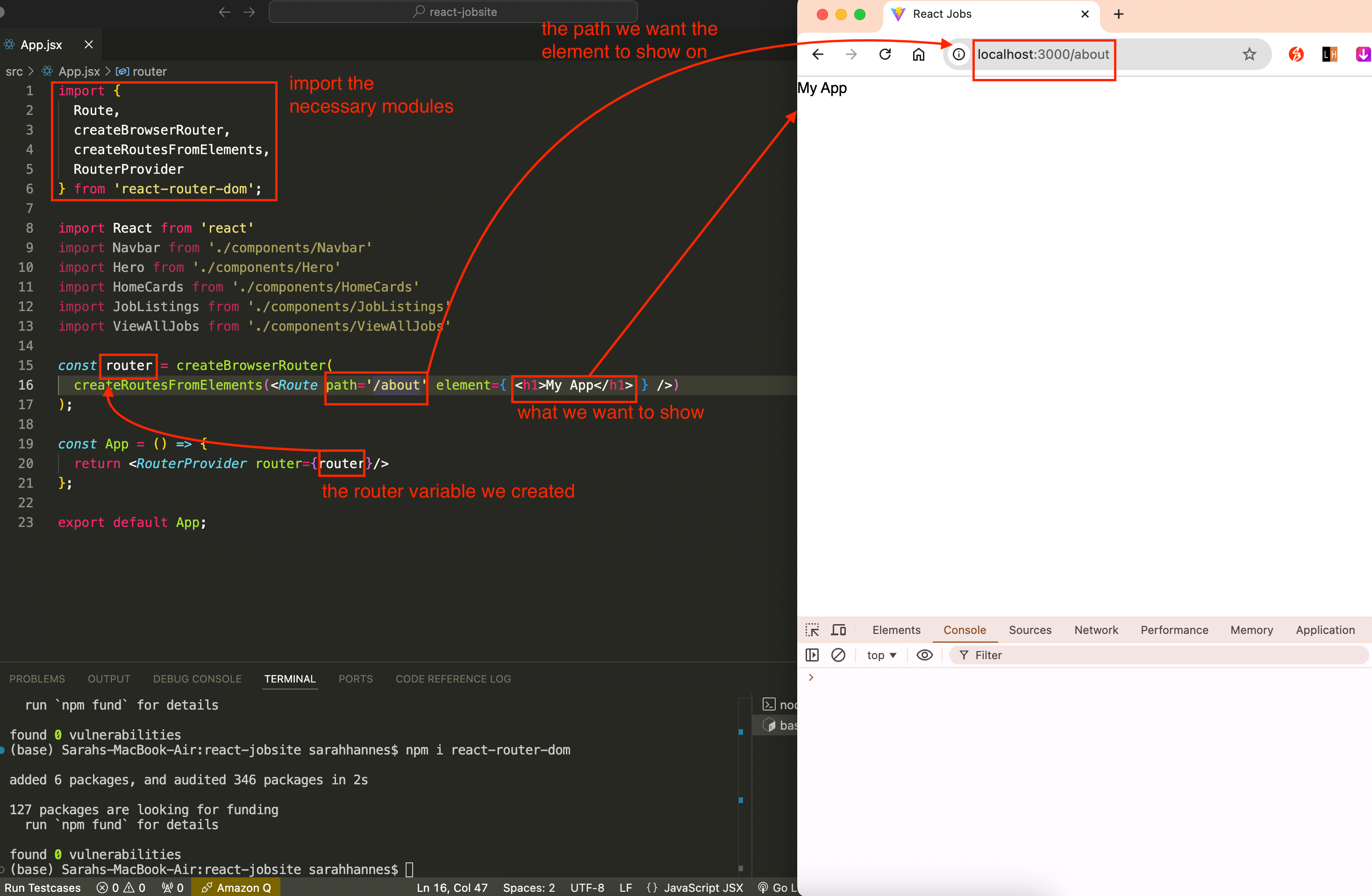
Task: Open the DevTools Network tab
Action: [x=1096, y=630]
